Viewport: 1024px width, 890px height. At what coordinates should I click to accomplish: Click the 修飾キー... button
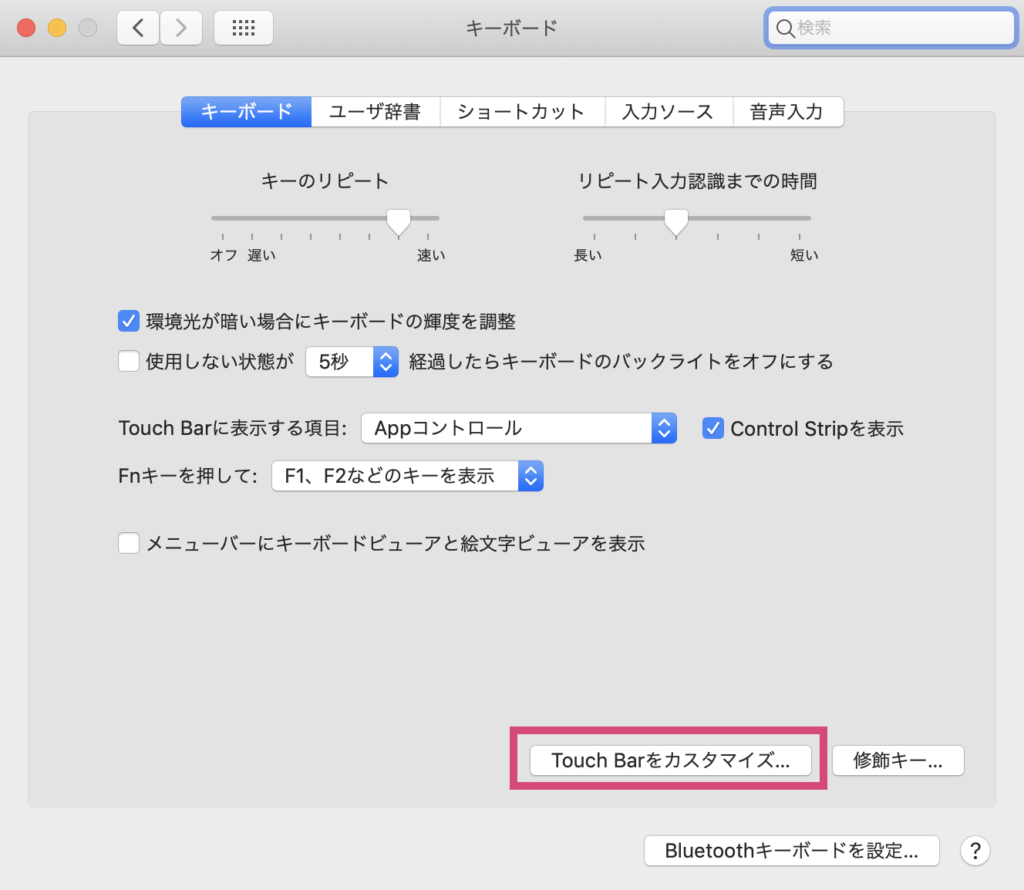(898, 761)
